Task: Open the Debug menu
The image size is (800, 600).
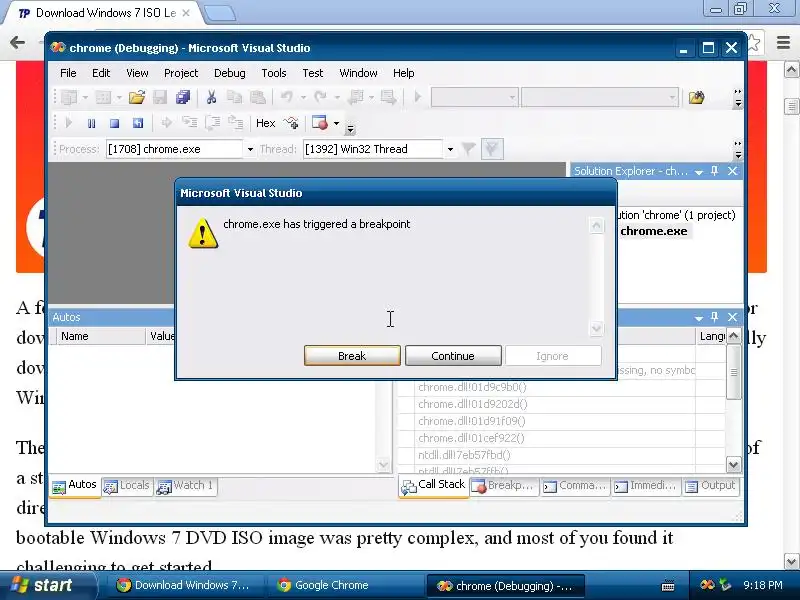Action: [x=230, y=73]
